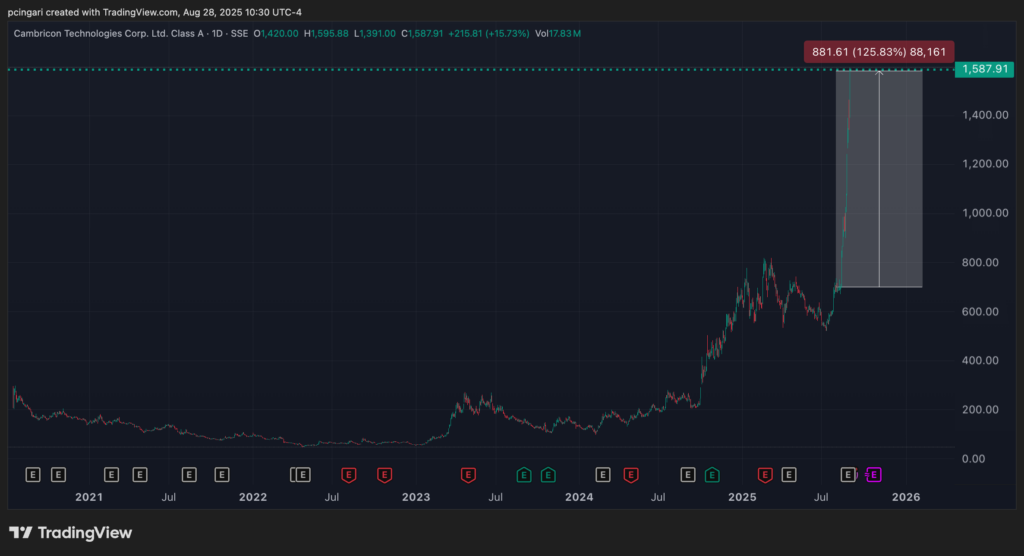Click the Jul label between 2025 and 2026
Viewport: 1024px width, 556px height.
[x=822, y=497]
